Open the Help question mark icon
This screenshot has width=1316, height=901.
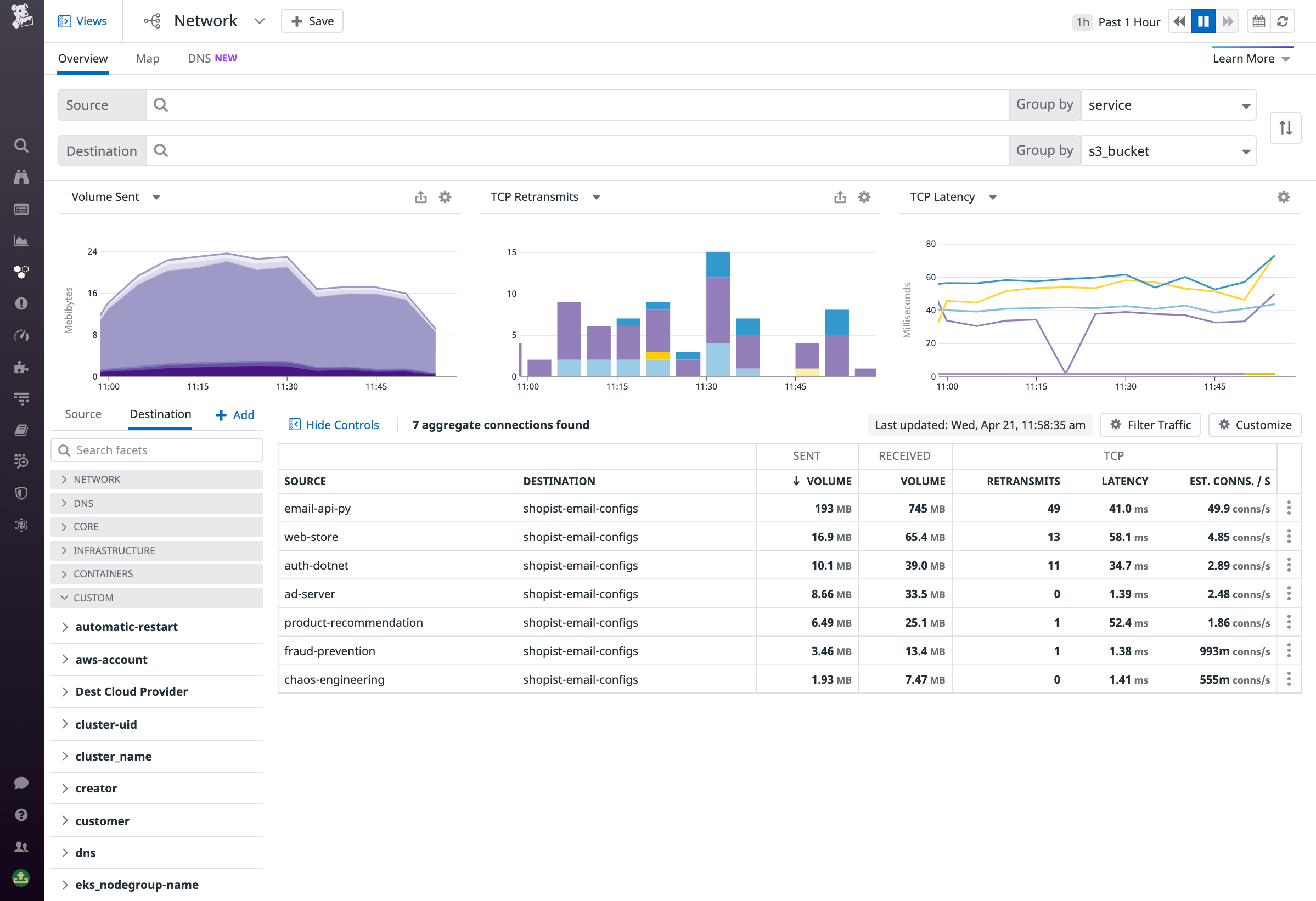[x=21, y=814]
